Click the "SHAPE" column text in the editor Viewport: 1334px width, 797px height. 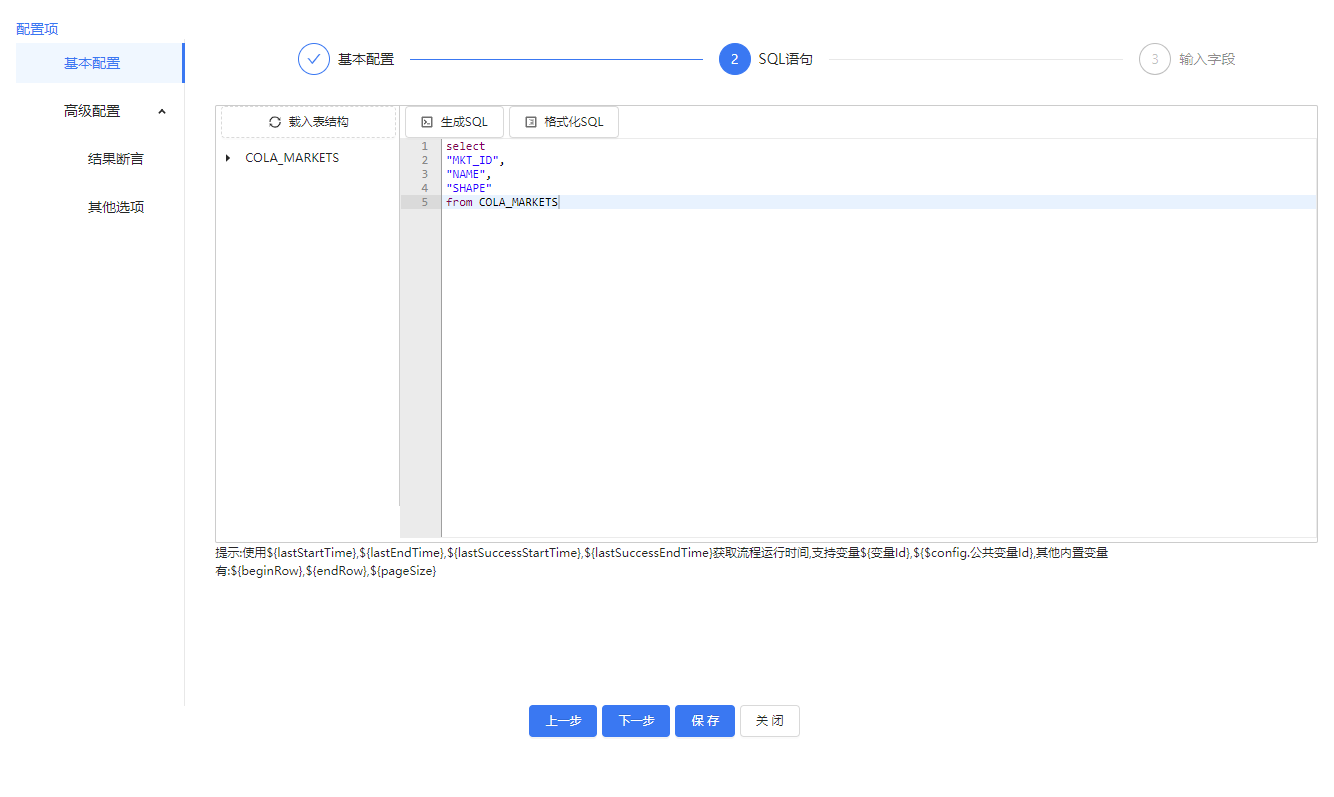click(469, 188)
